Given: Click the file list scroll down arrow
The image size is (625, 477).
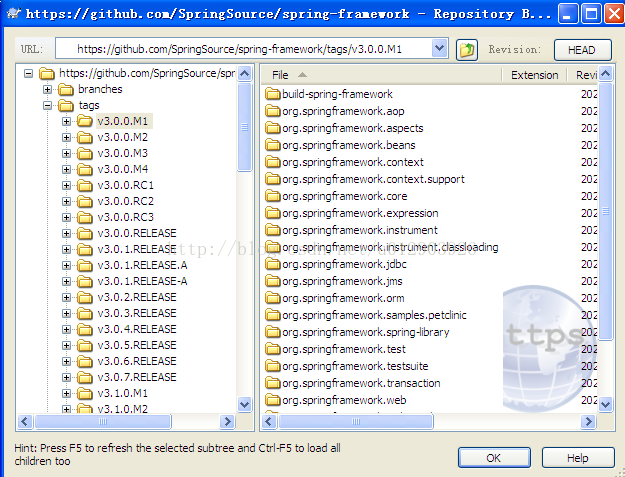Looking at the screenshot, I should pyautogui.click(x=605, y=404).
